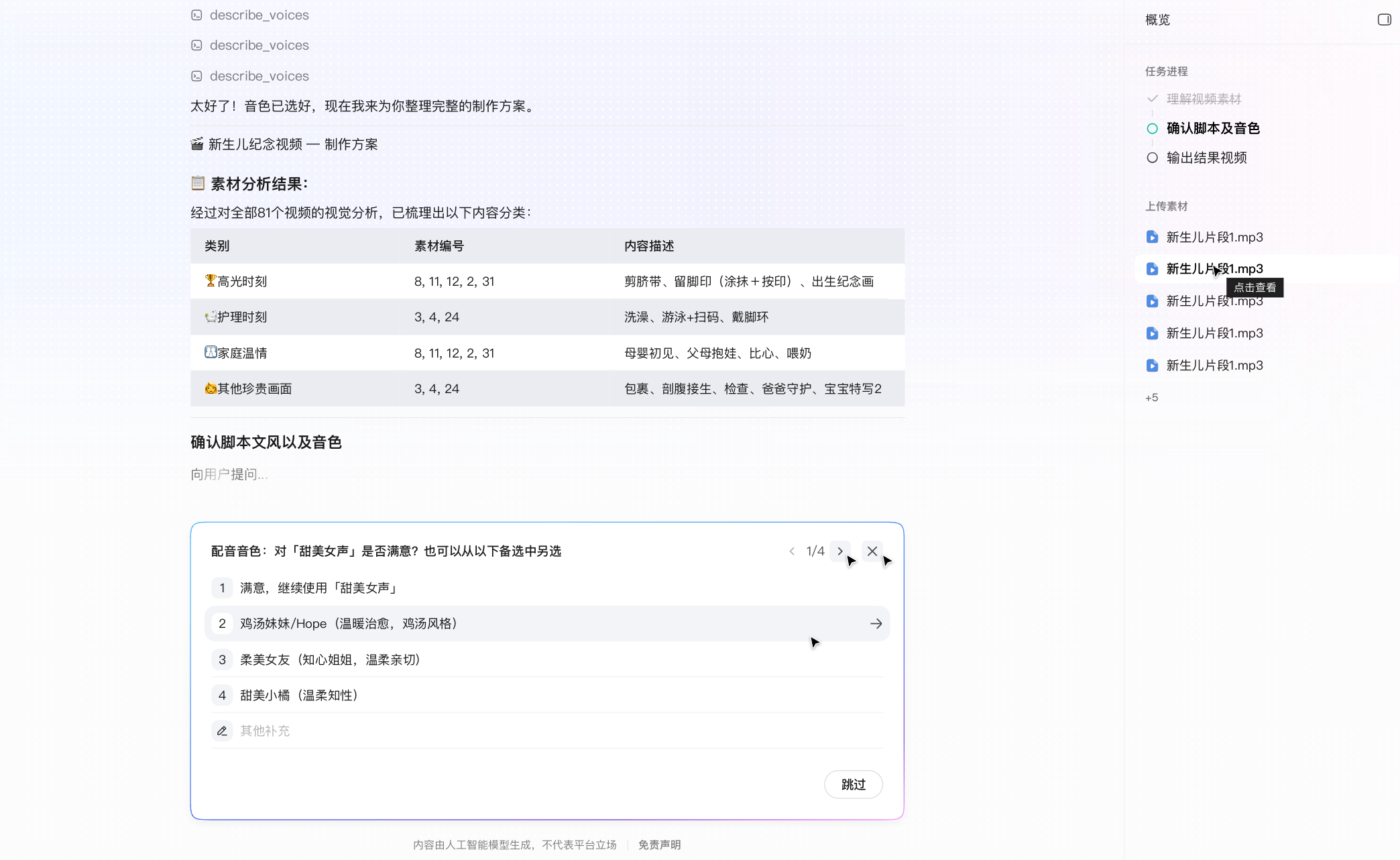Image resolution: width=1400 pixels, height=860 pixels.
Task: Click the icon in 护理时刻 row
Action: click(211, 316)
